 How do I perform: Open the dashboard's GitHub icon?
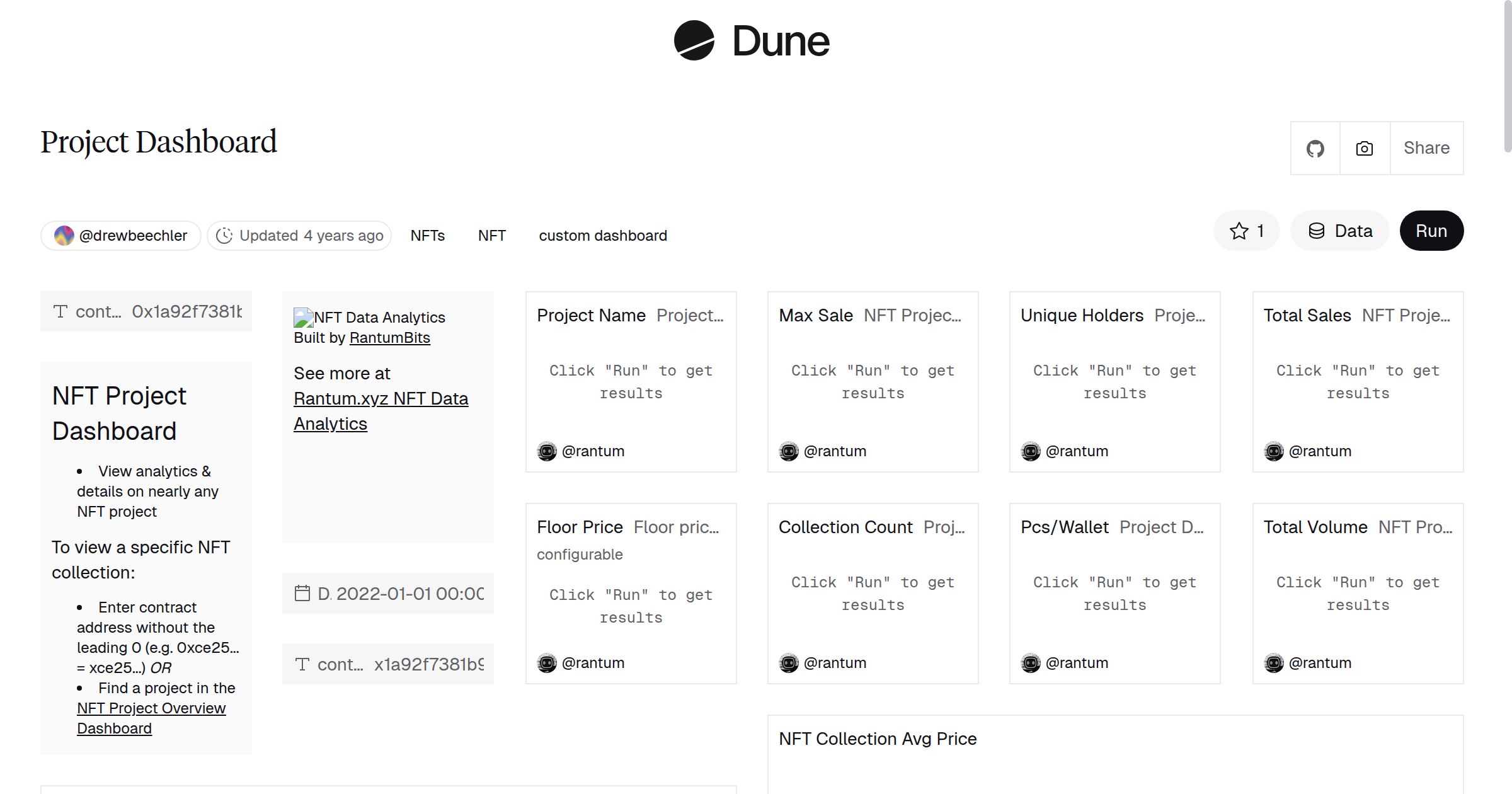(x=1315, y=147)
